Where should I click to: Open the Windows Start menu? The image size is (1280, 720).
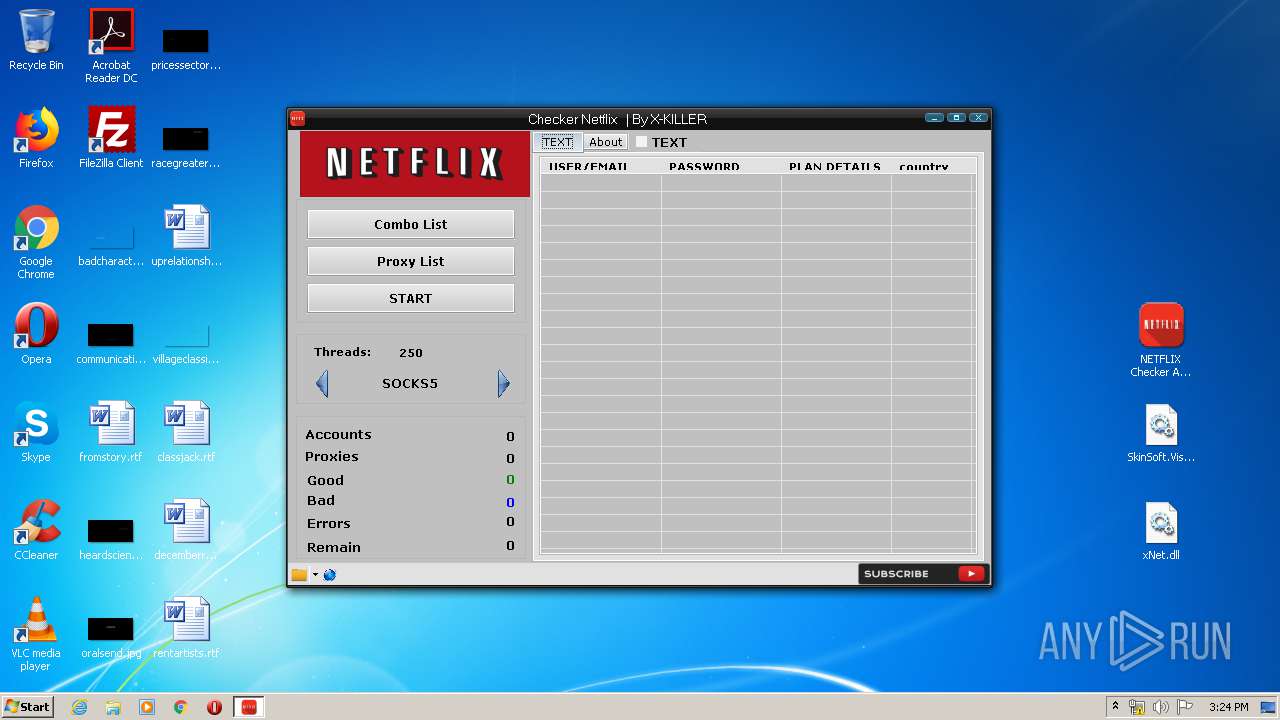click(28, 706)
